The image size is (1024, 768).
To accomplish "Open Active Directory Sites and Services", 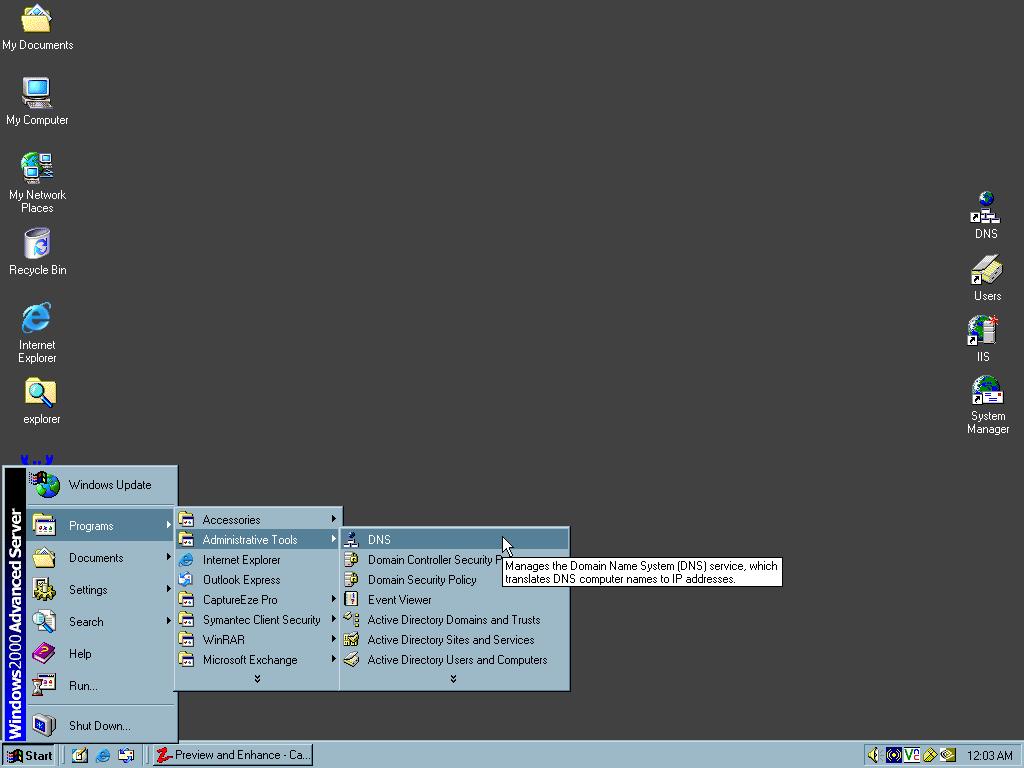I will [455, 640].
